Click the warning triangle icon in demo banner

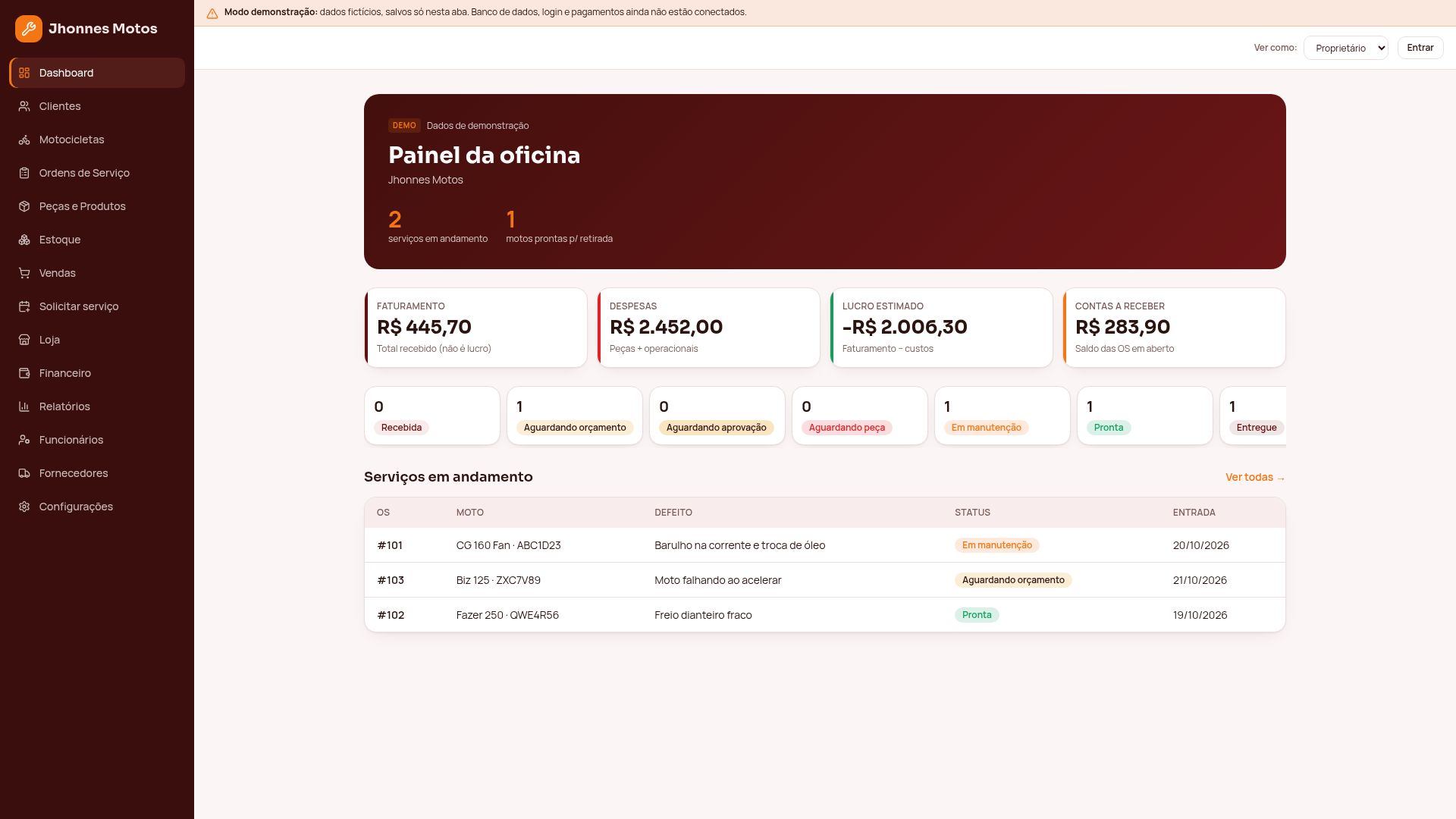pyautogui.click(x=212, y=14)
